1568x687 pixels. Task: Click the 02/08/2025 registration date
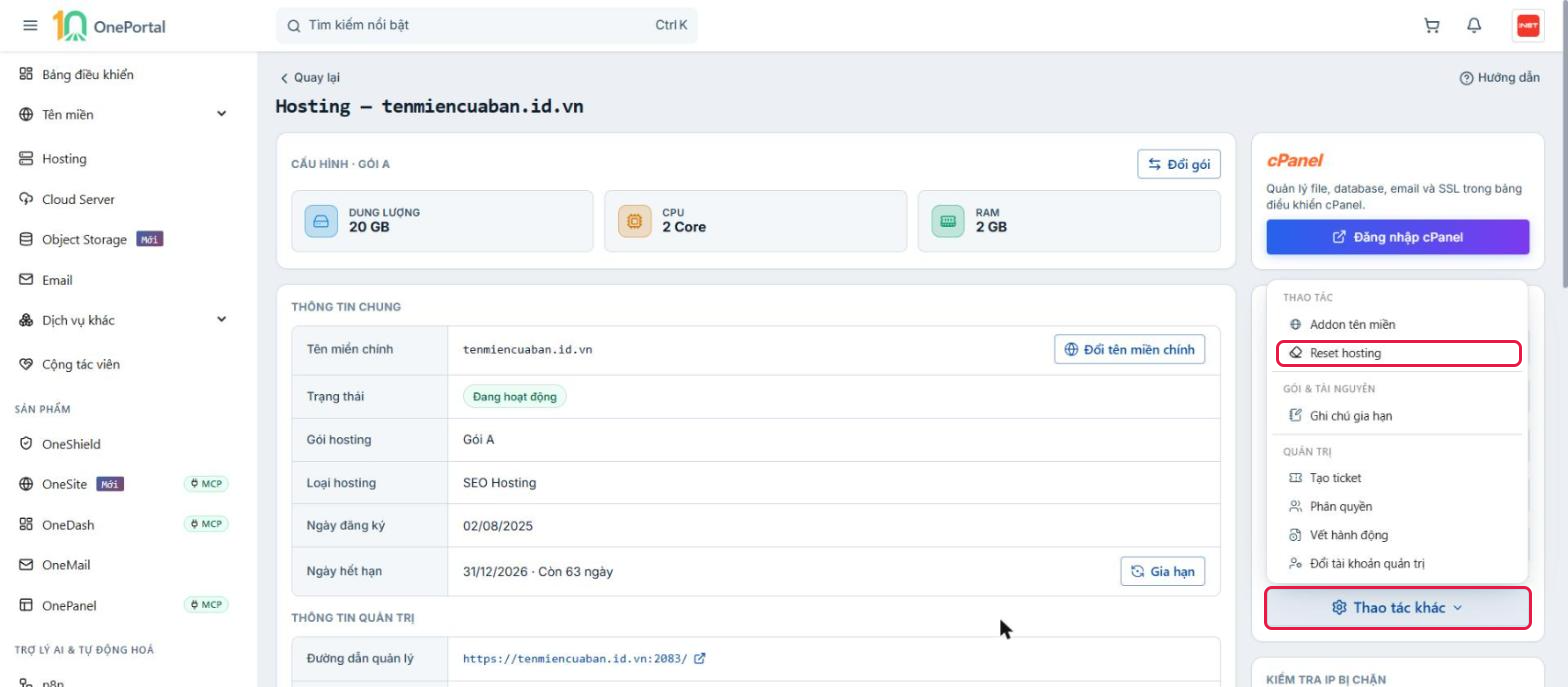498,526
